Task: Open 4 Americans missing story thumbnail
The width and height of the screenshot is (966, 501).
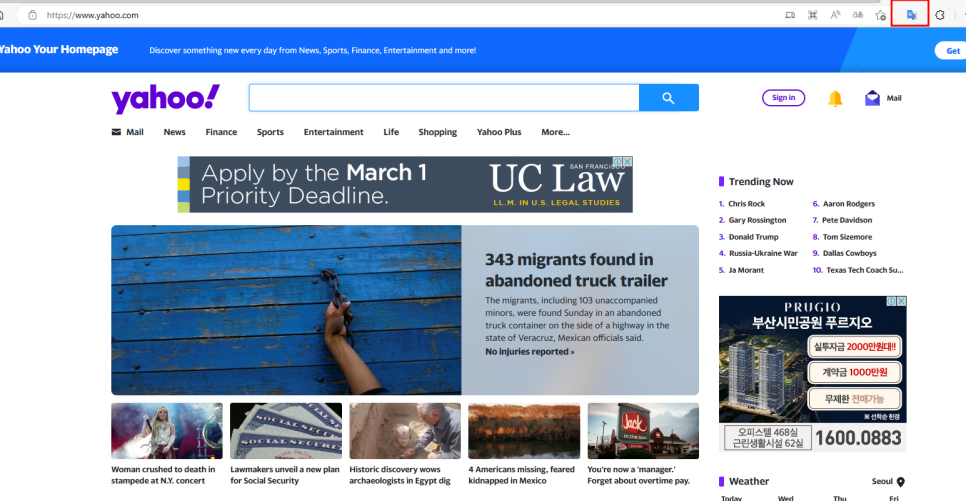Action: point(524,431)
